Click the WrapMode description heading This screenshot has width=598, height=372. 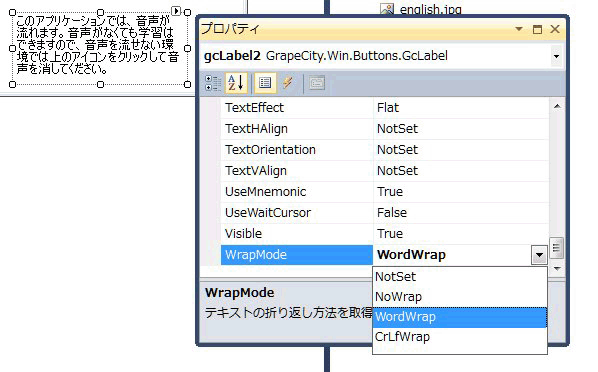[x=240, y=293]
